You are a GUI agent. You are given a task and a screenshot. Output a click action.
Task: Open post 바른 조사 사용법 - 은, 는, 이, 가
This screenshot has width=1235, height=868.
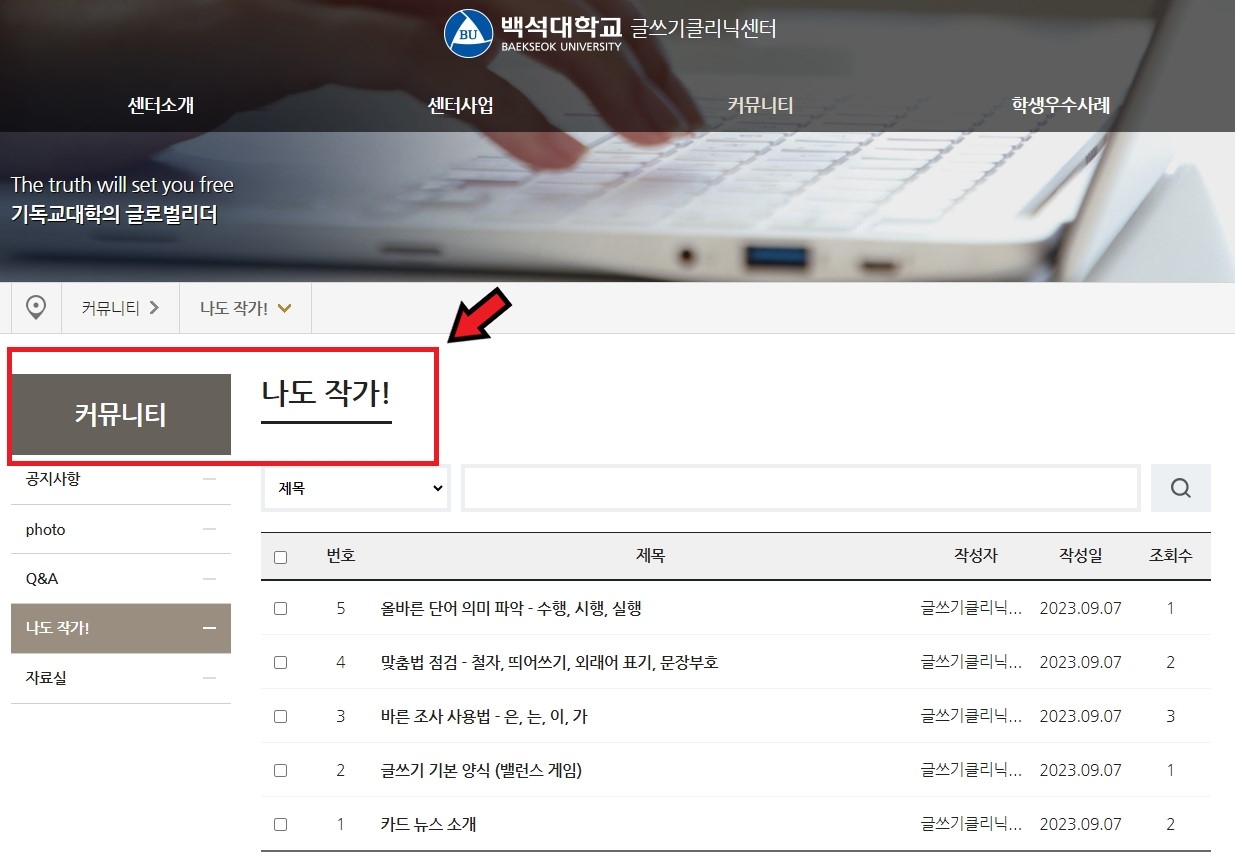484,716
